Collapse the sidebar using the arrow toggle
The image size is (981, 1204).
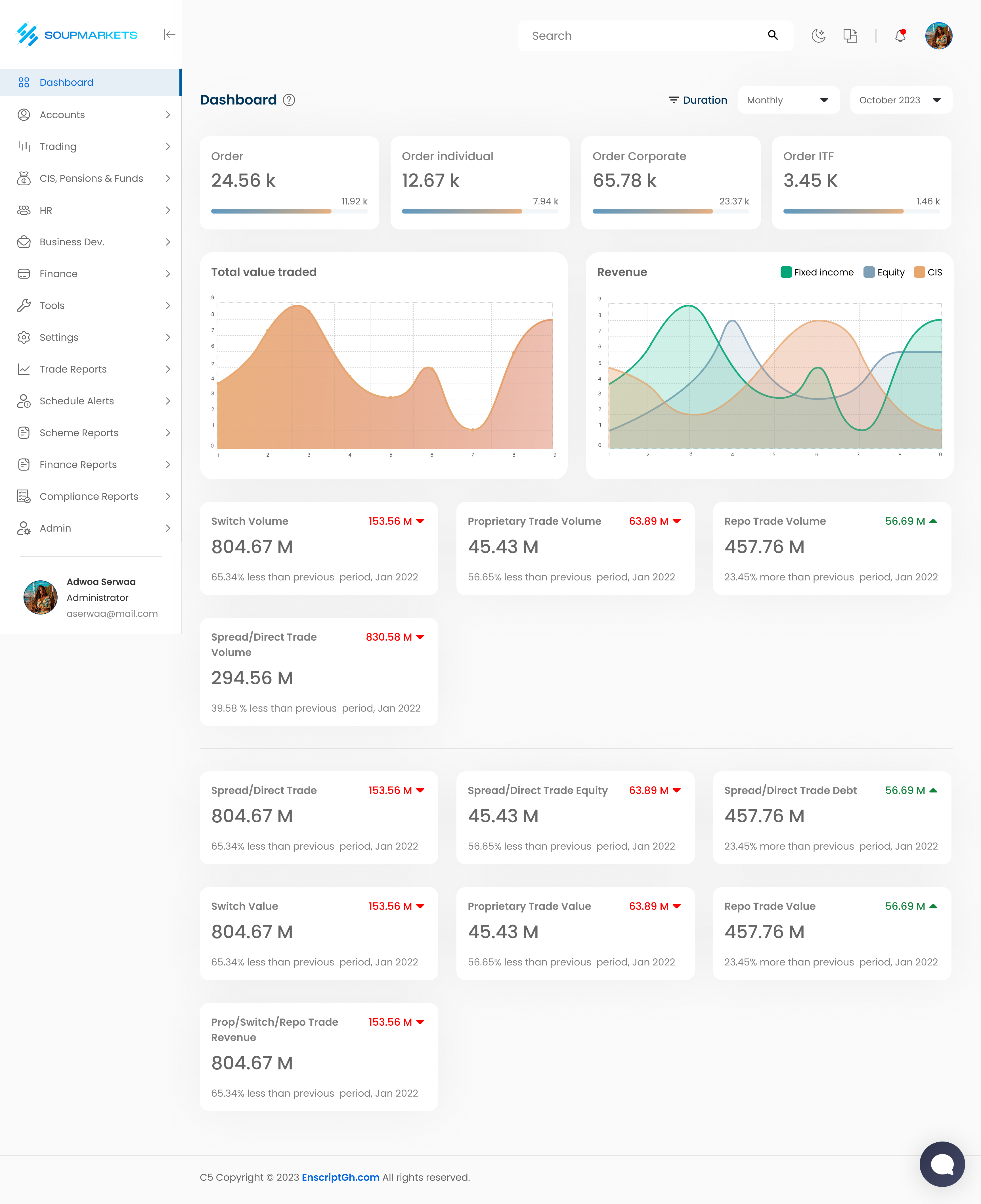169,34
